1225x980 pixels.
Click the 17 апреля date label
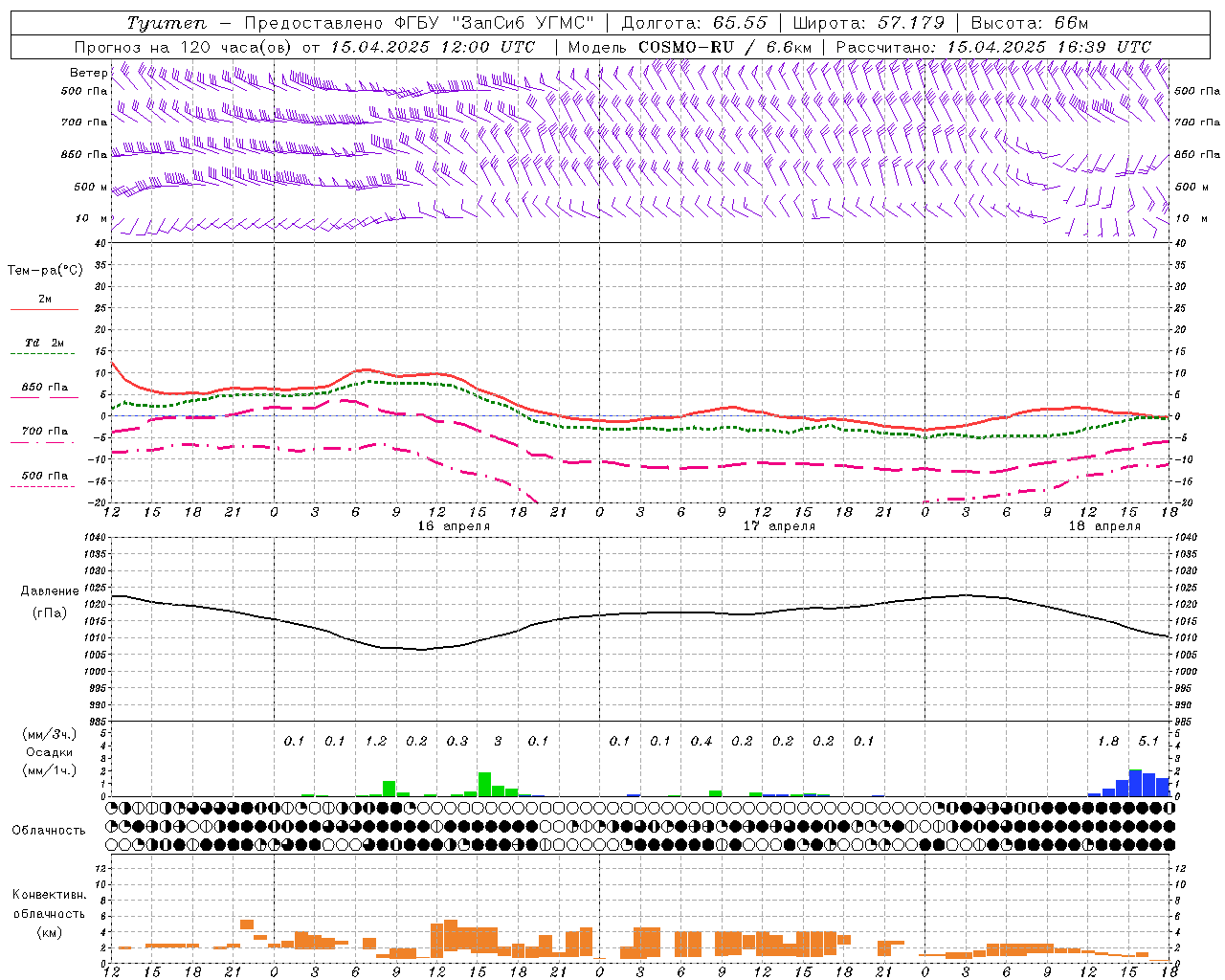pyautogui.click(x=779, y=526)
